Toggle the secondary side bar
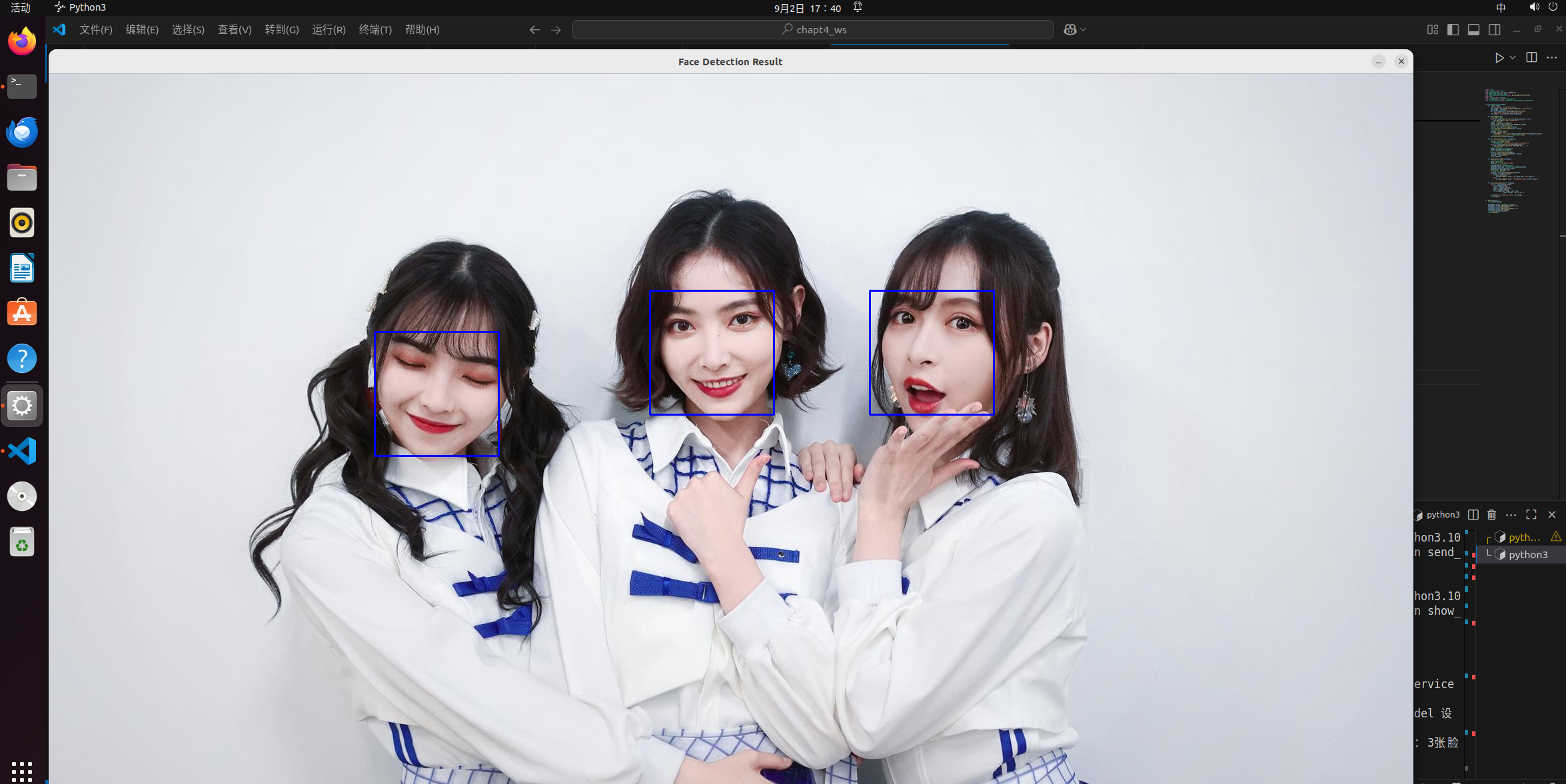The image size is (1566, 784). click(1494, 29)
